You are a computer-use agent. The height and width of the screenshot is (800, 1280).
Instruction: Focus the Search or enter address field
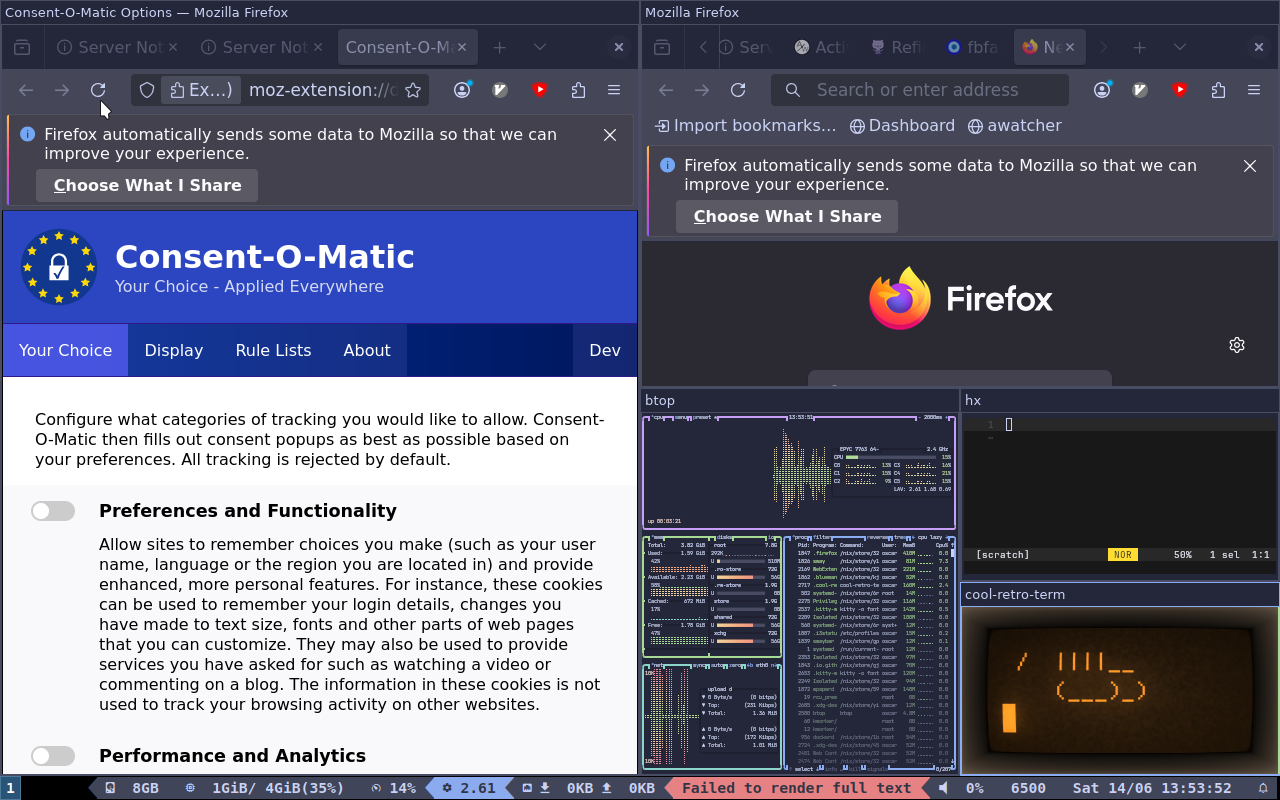[918, 90]
